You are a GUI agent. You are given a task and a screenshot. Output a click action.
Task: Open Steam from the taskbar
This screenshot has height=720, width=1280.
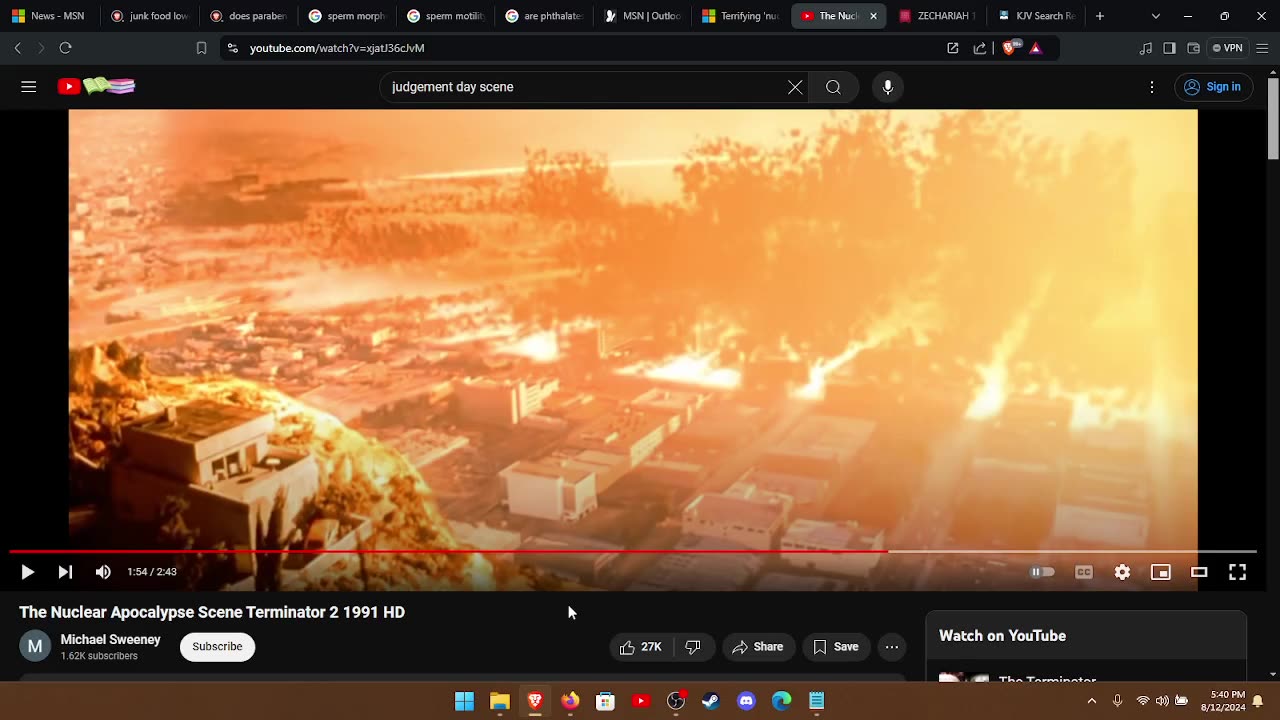tap(711, 701)
